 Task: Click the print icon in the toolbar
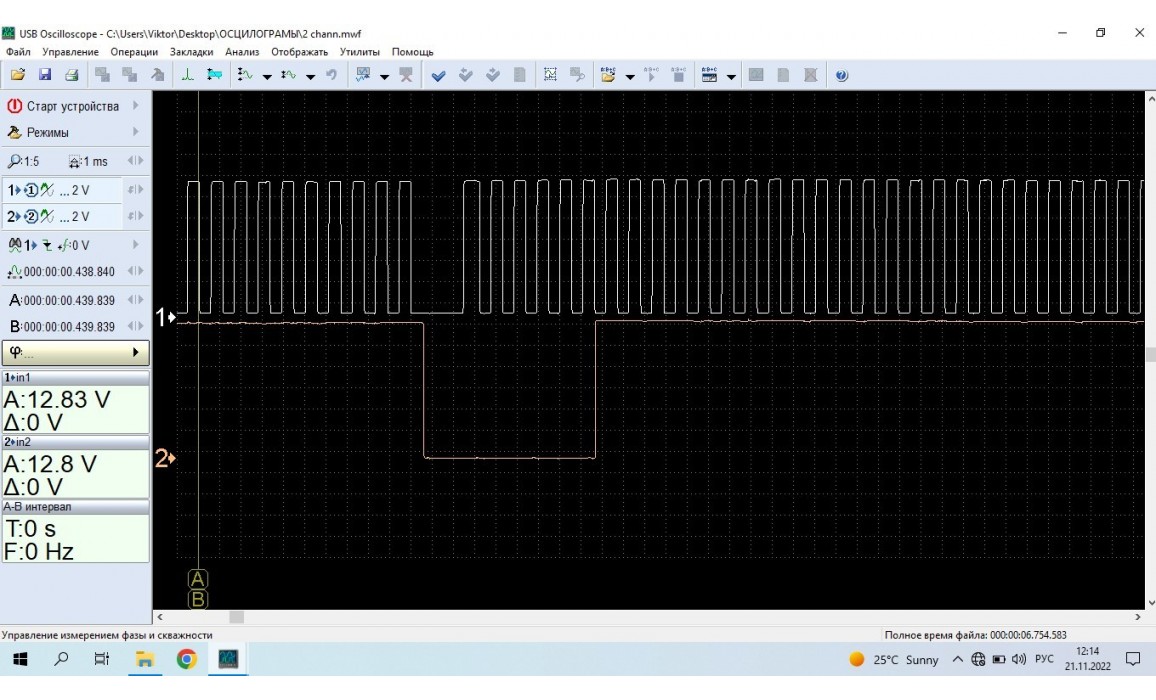pos(72,75)
